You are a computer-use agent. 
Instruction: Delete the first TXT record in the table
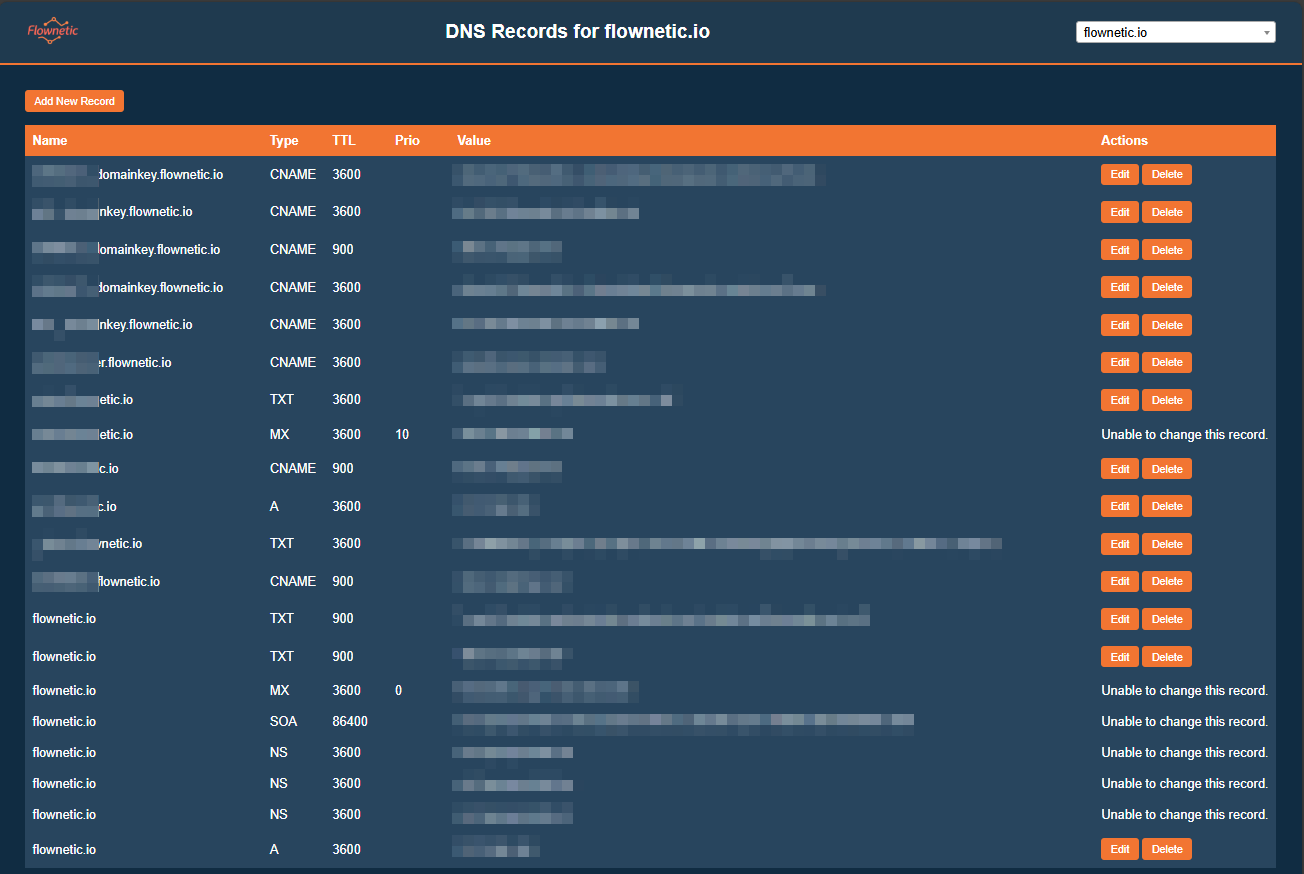pos(1167,400)
